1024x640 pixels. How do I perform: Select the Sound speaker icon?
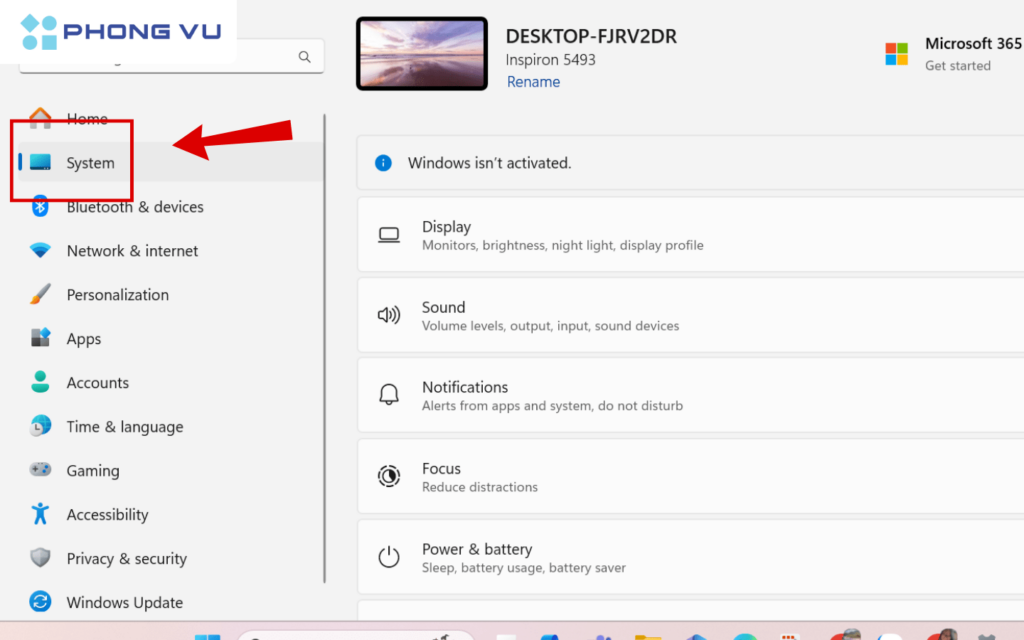(x=390, y=315)
